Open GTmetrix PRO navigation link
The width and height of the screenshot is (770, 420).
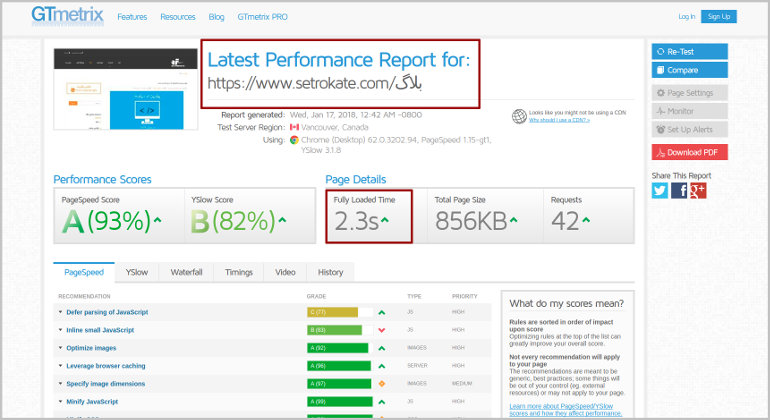click(262, 17)
